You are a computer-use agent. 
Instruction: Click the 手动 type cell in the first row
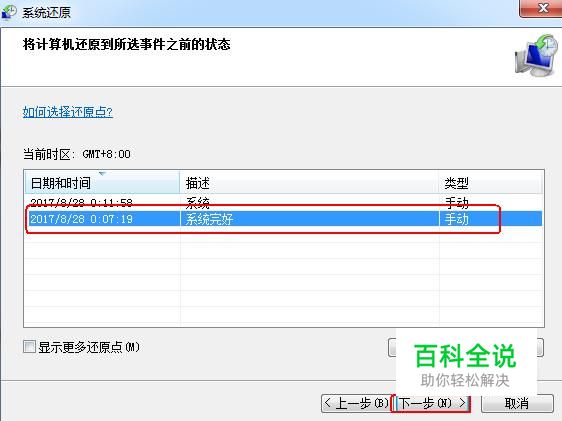[457, 203]
